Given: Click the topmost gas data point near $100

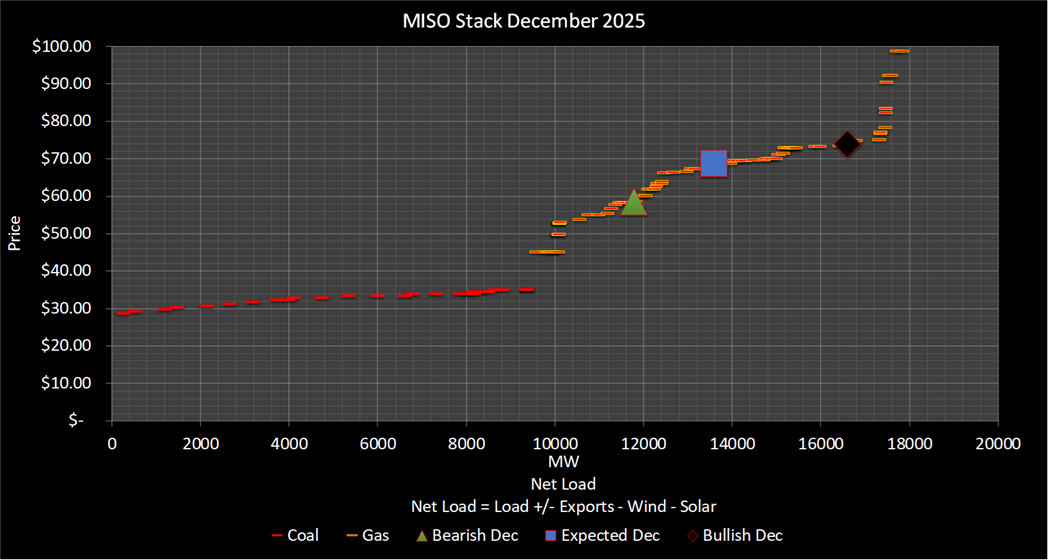Looking at the screenshot, I should click(899, 51).
